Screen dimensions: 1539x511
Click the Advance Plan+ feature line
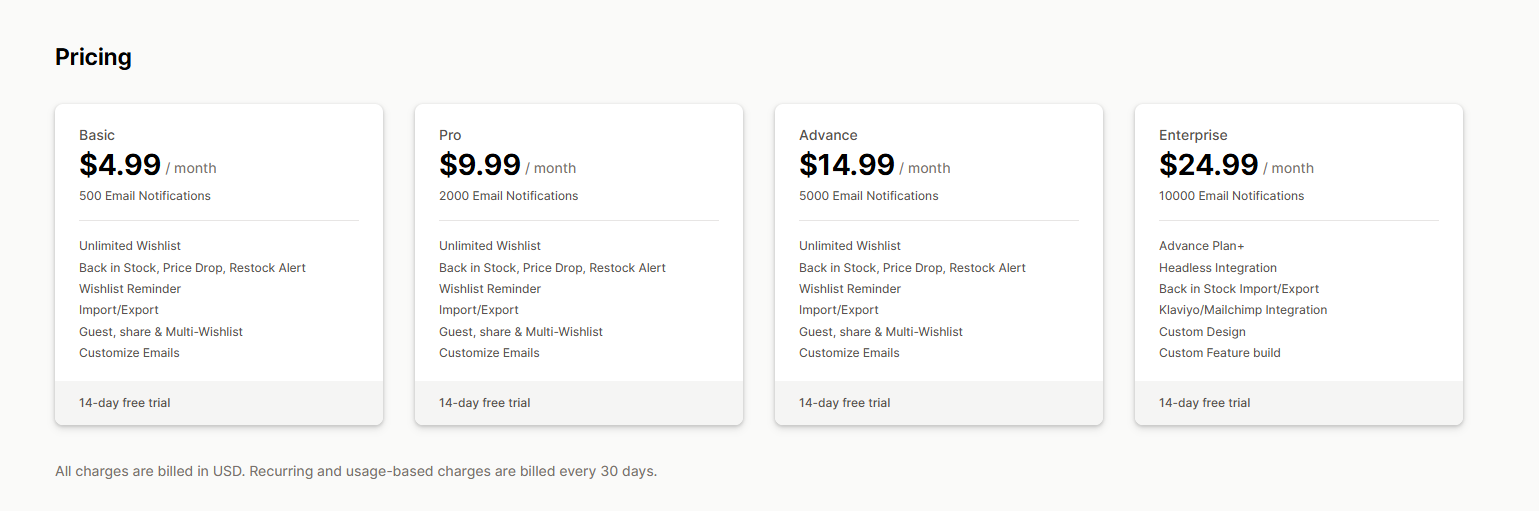point(1202,246)
